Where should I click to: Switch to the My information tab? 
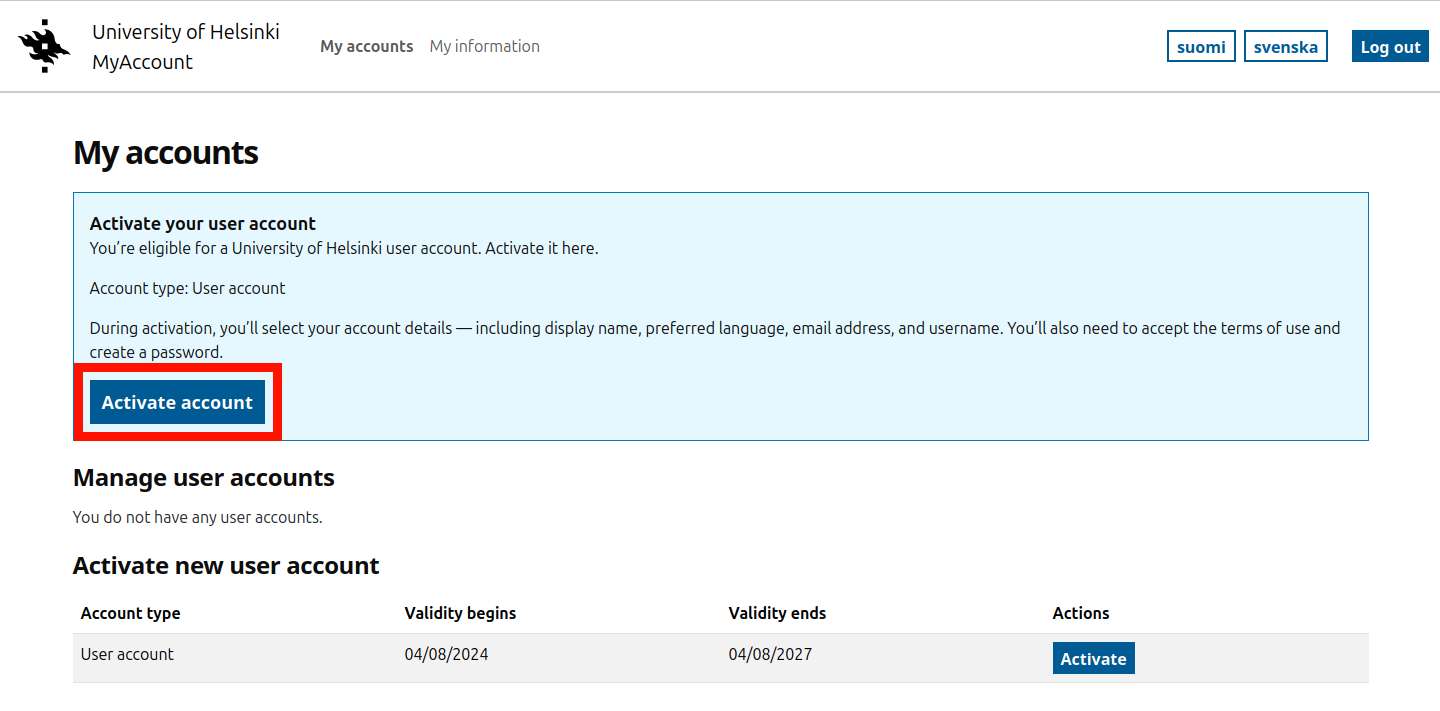(x=484, y=47)
